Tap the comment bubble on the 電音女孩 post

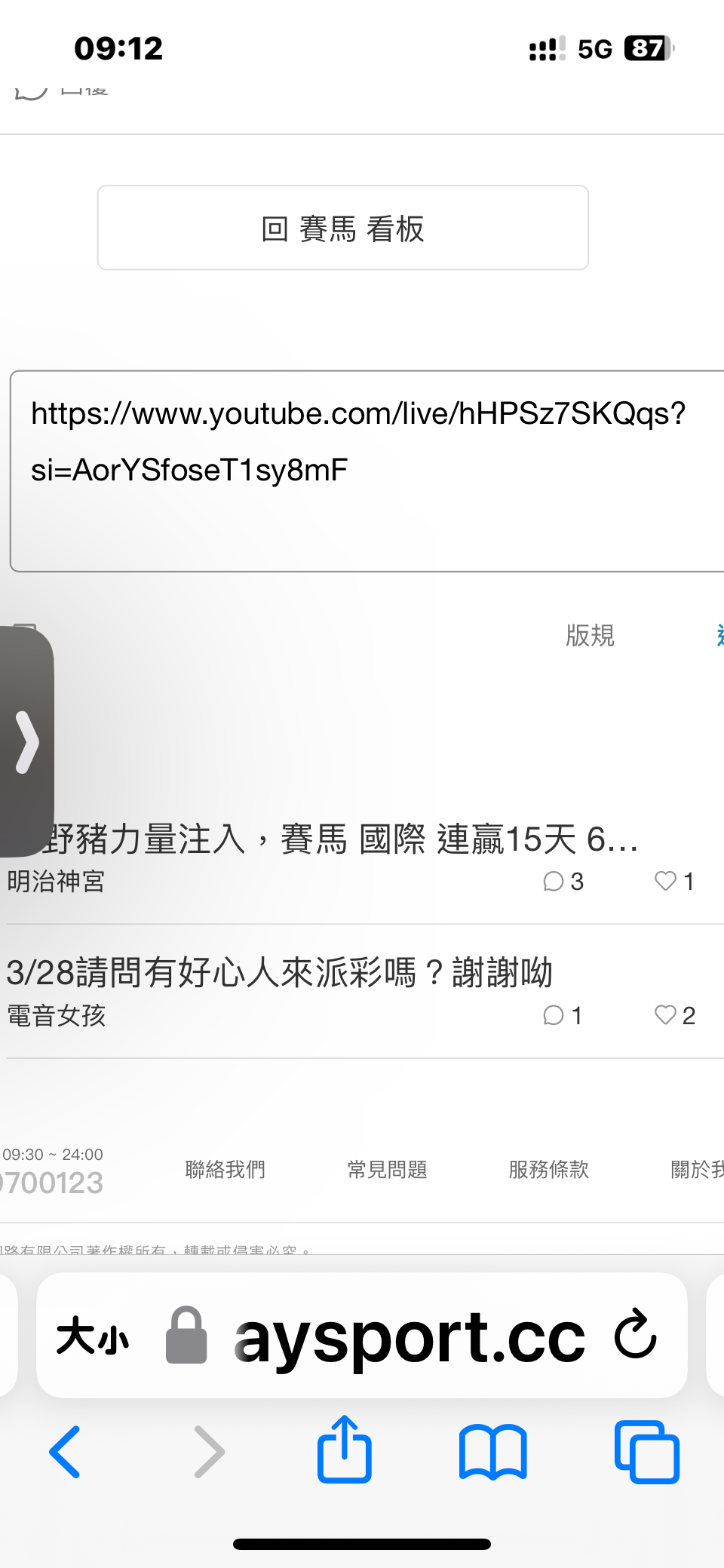554,1015
